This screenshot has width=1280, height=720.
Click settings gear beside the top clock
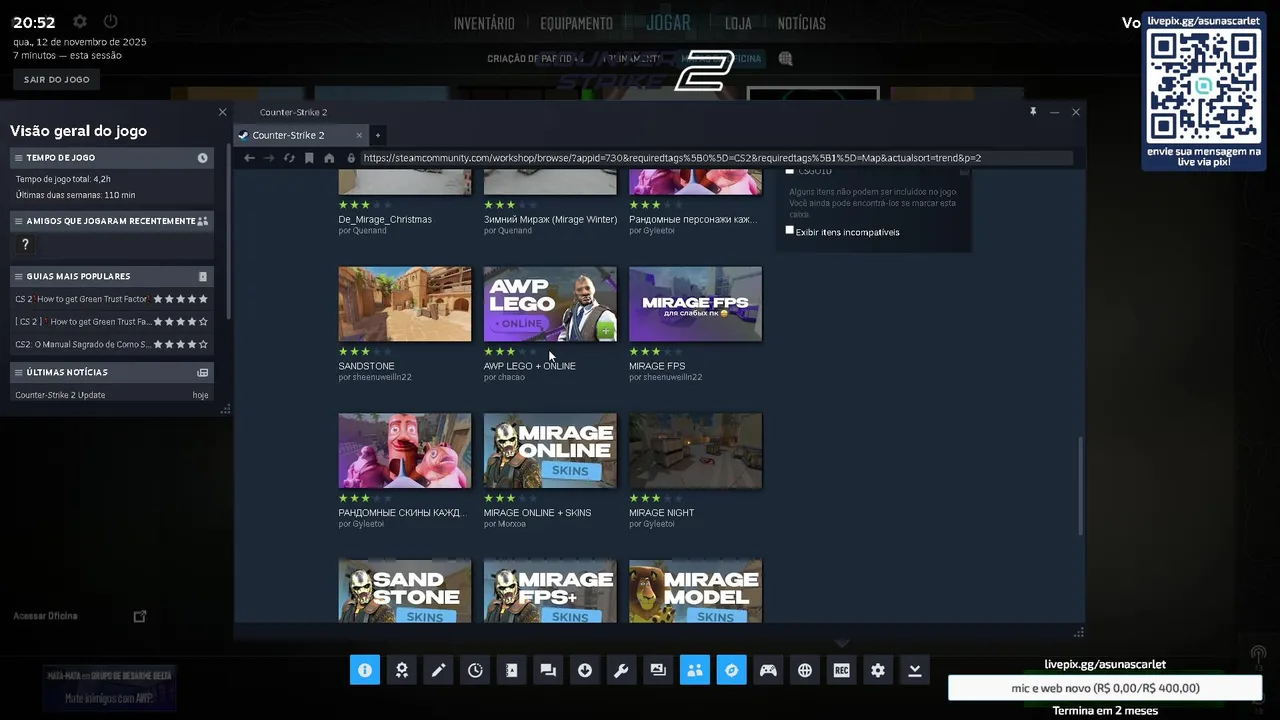pos(80,22)
